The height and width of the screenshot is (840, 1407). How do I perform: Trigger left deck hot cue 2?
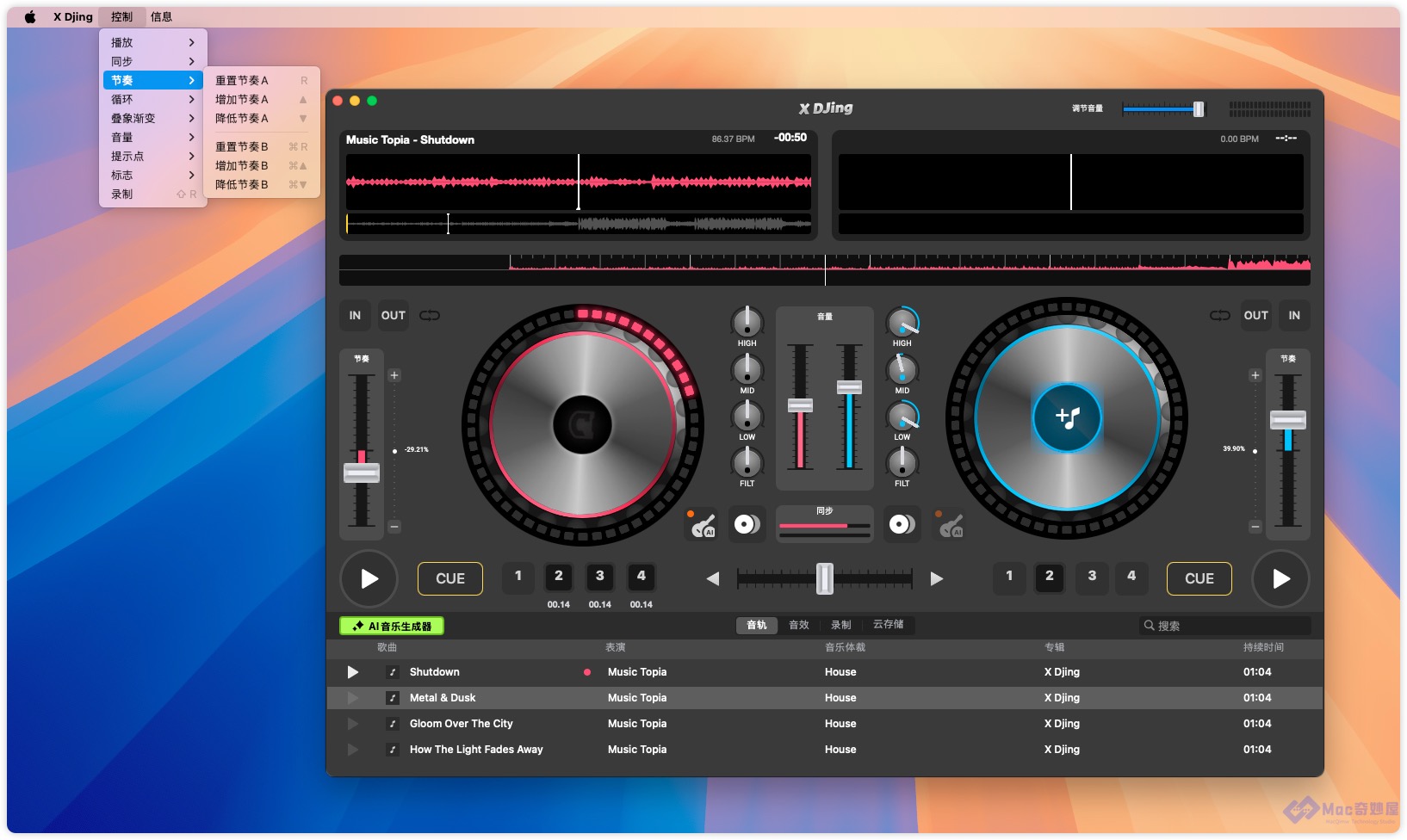tap(559, 577)
